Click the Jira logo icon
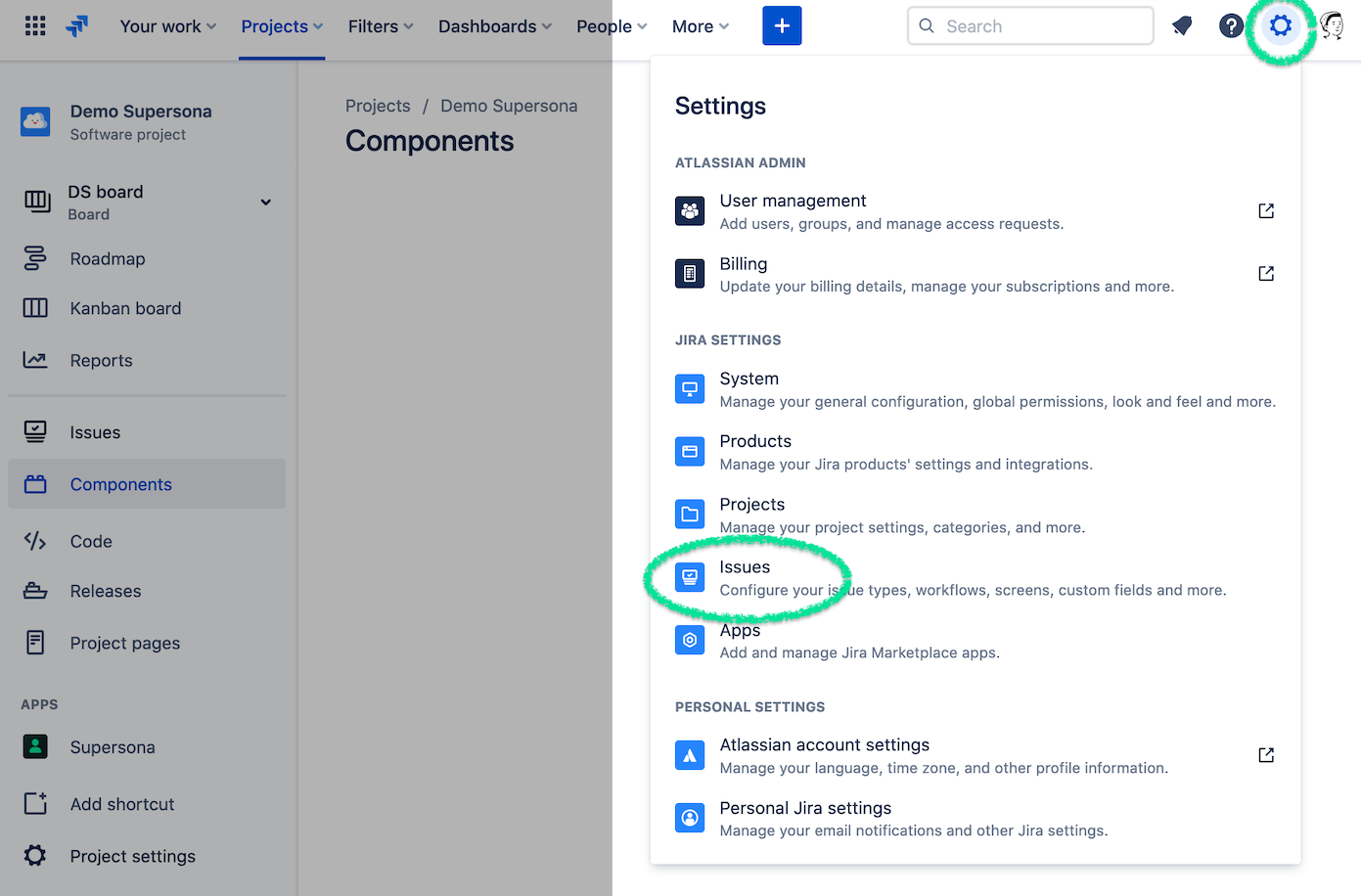This screenshot has height=896, width=1361. click(x=77, y=26)
